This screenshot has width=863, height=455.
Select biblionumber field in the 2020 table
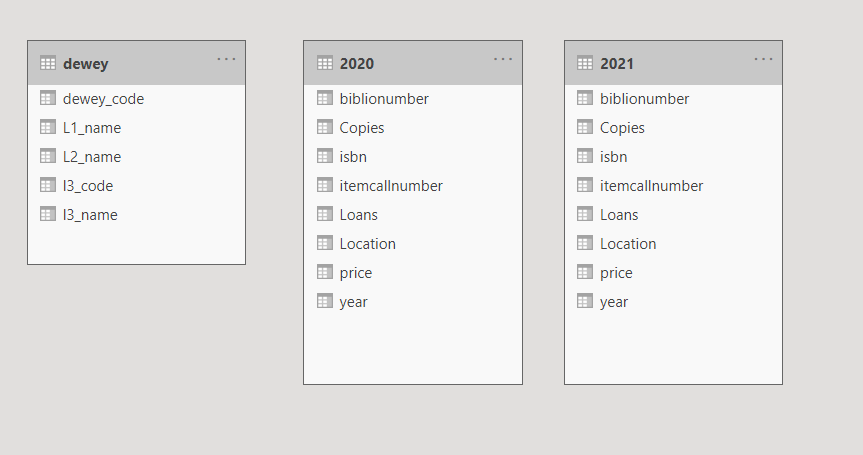(x=384, y=99)
